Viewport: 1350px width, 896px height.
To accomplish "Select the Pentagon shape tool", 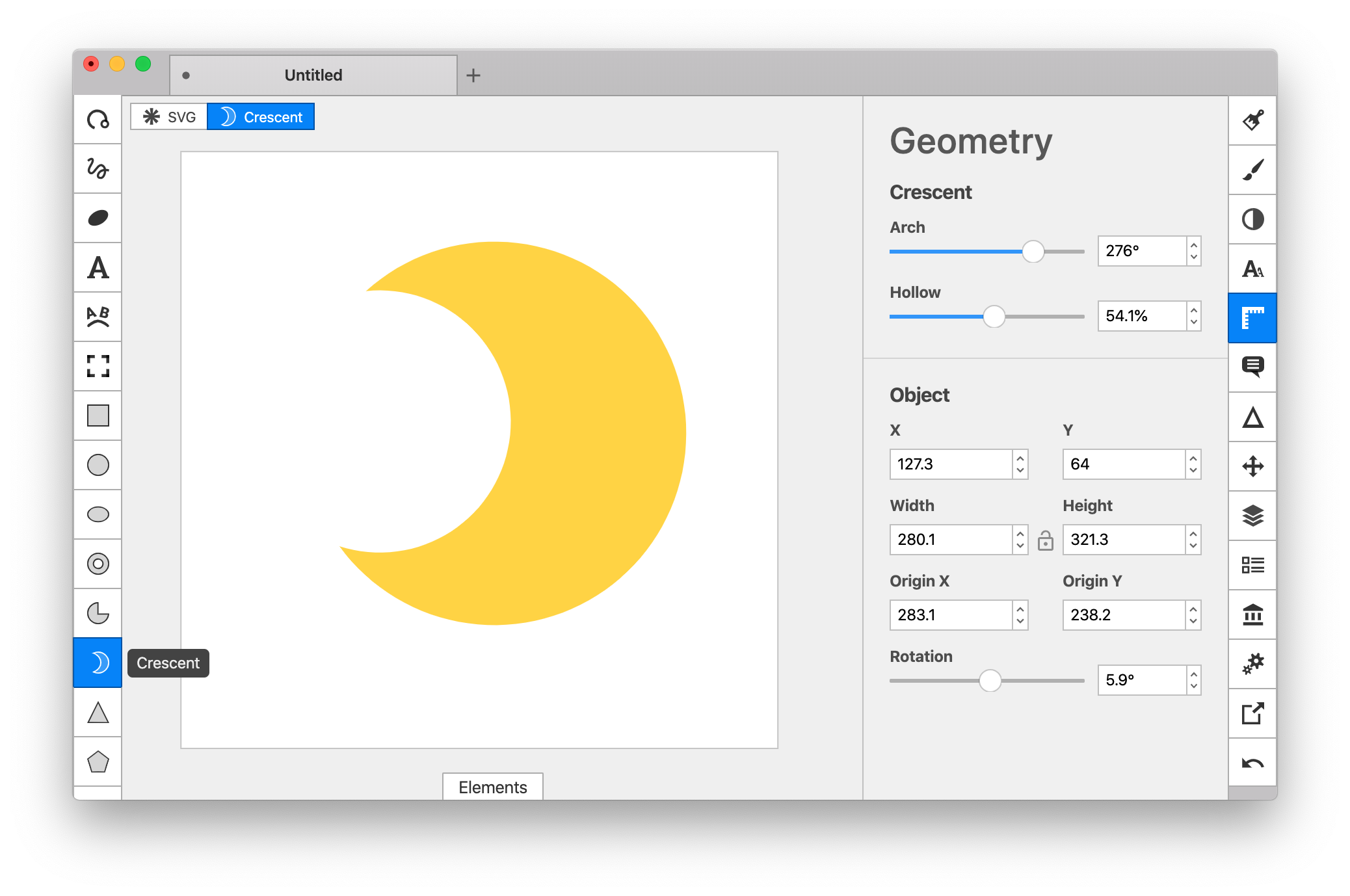I will [98, 761].
